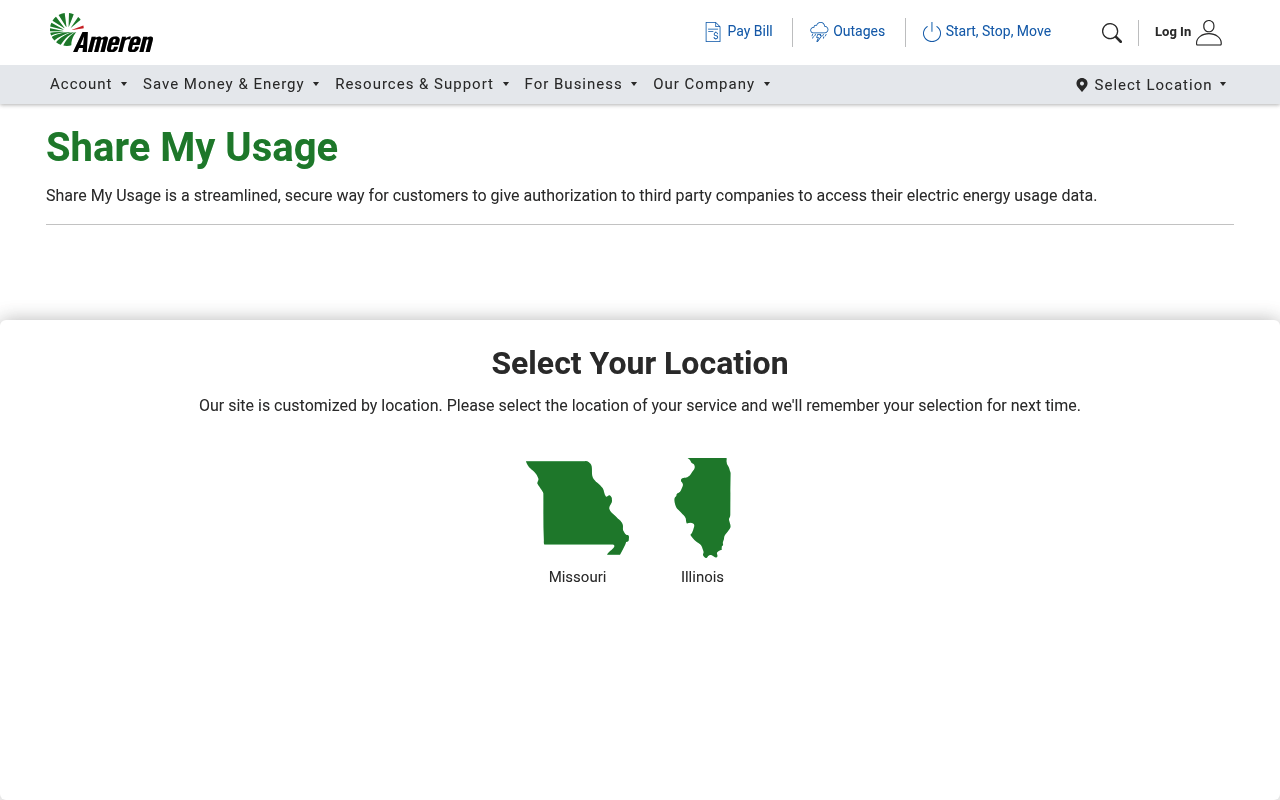
Task: Click the 'Our site is customized by location' text
Action: (x=640, y=406)
